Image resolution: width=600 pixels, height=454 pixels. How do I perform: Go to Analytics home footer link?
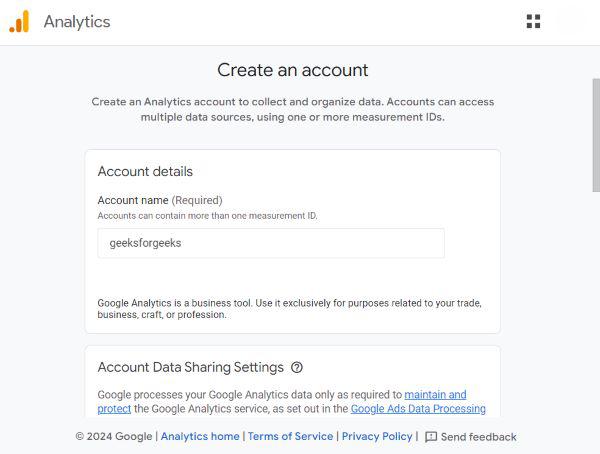point(200,437)
